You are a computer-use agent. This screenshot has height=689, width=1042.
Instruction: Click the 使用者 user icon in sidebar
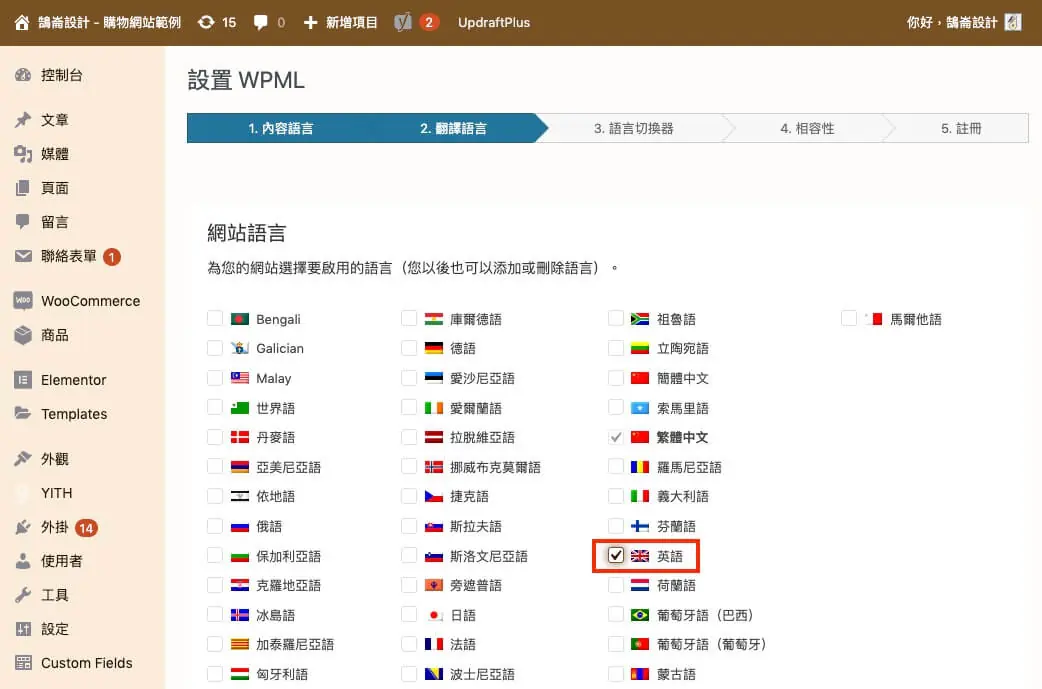[23, 561]
